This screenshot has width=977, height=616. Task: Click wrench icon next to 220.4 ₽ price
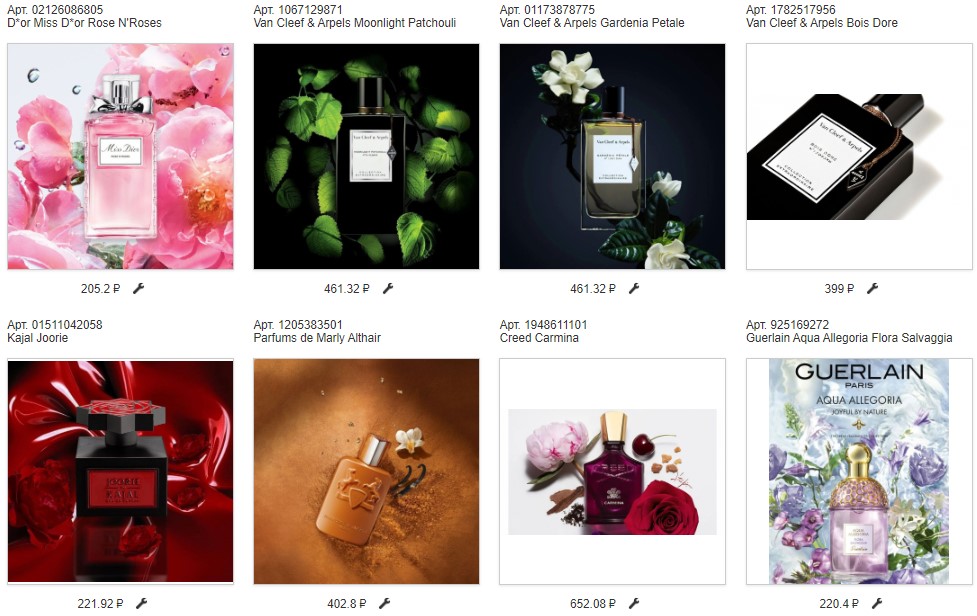(x=877, y=603)
